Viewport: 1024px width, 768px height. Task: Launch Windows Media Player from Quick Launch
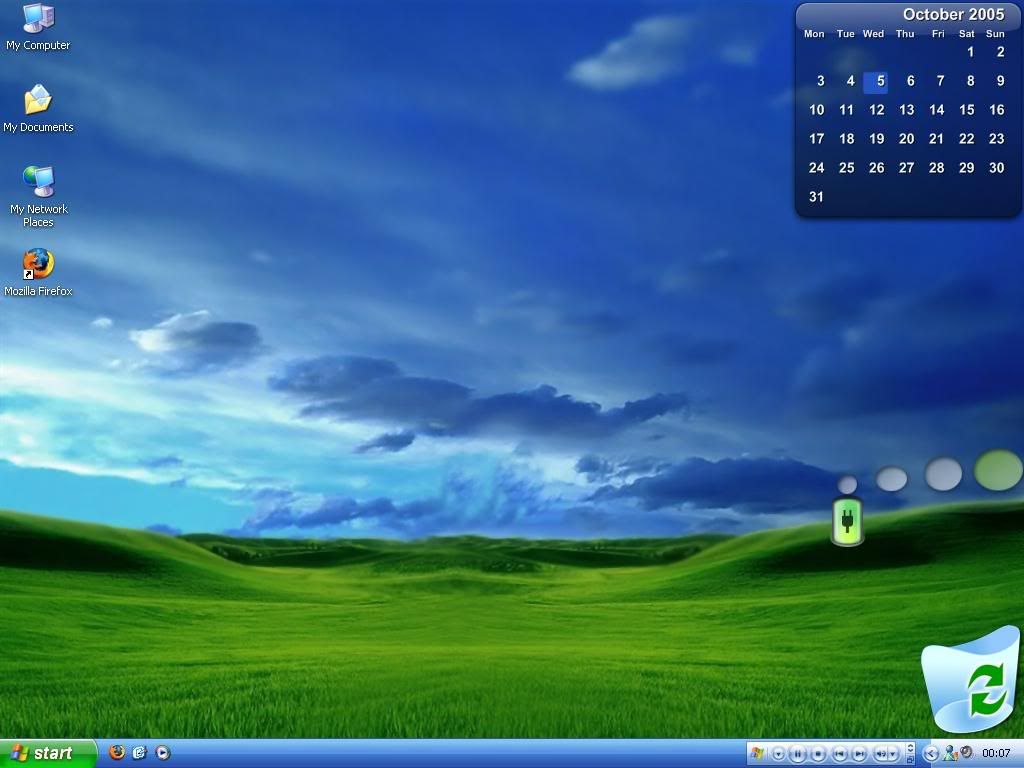tap(163, 752)
